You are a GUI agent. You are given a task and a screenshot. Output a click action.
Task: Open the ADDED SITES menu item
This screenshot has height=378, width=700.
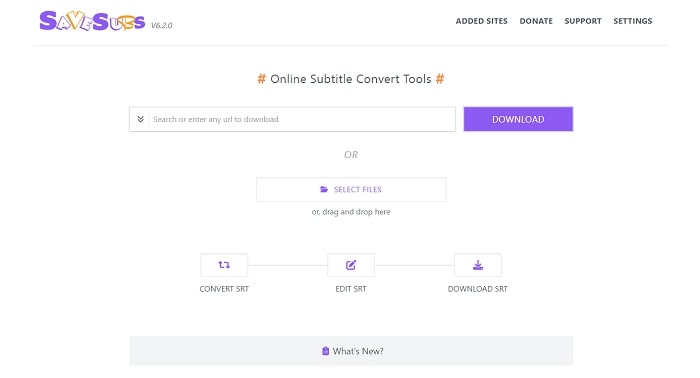tap(481, 21)
